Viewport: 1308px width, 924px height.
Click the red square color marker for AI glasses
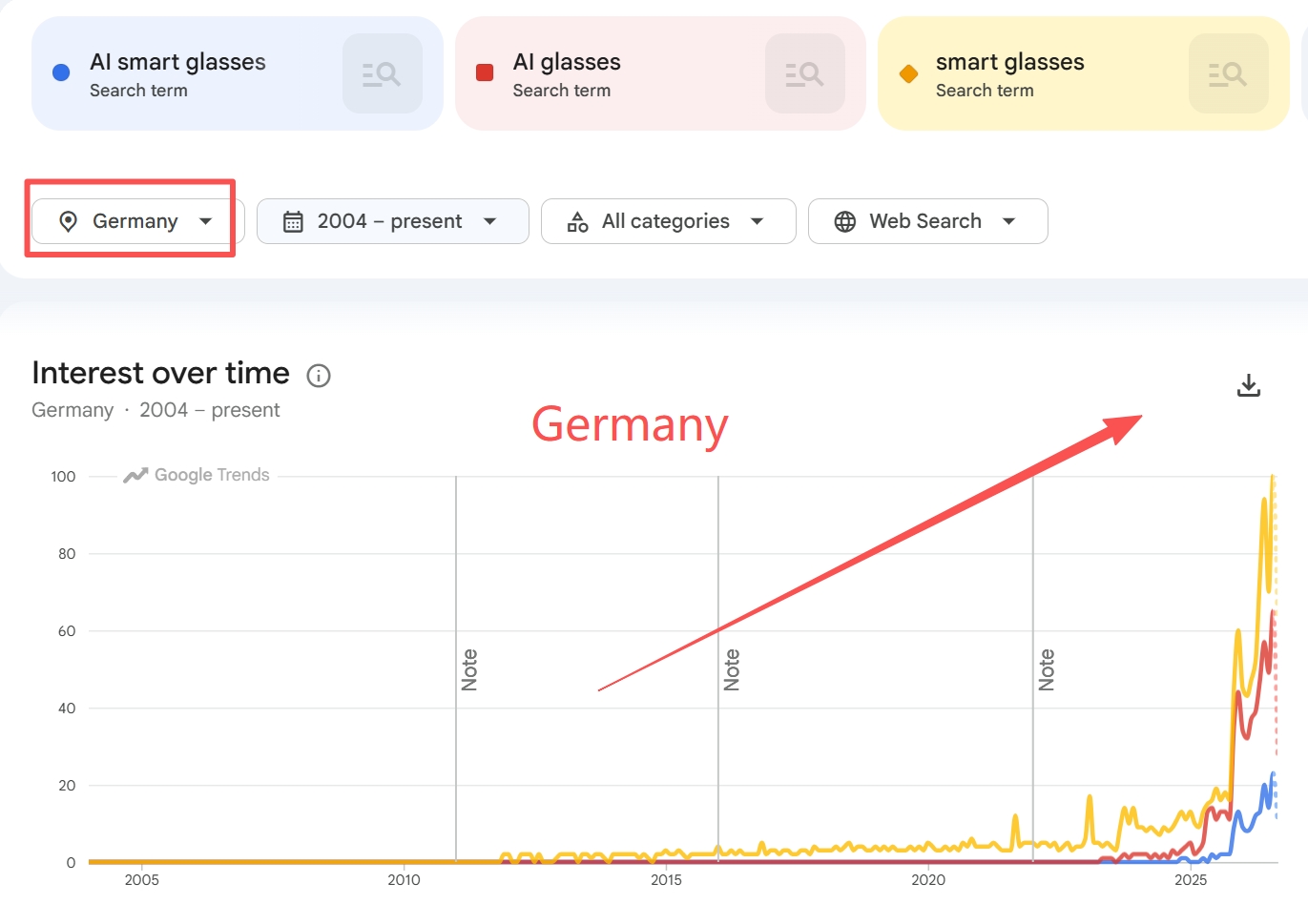click(x=485, y=72)
